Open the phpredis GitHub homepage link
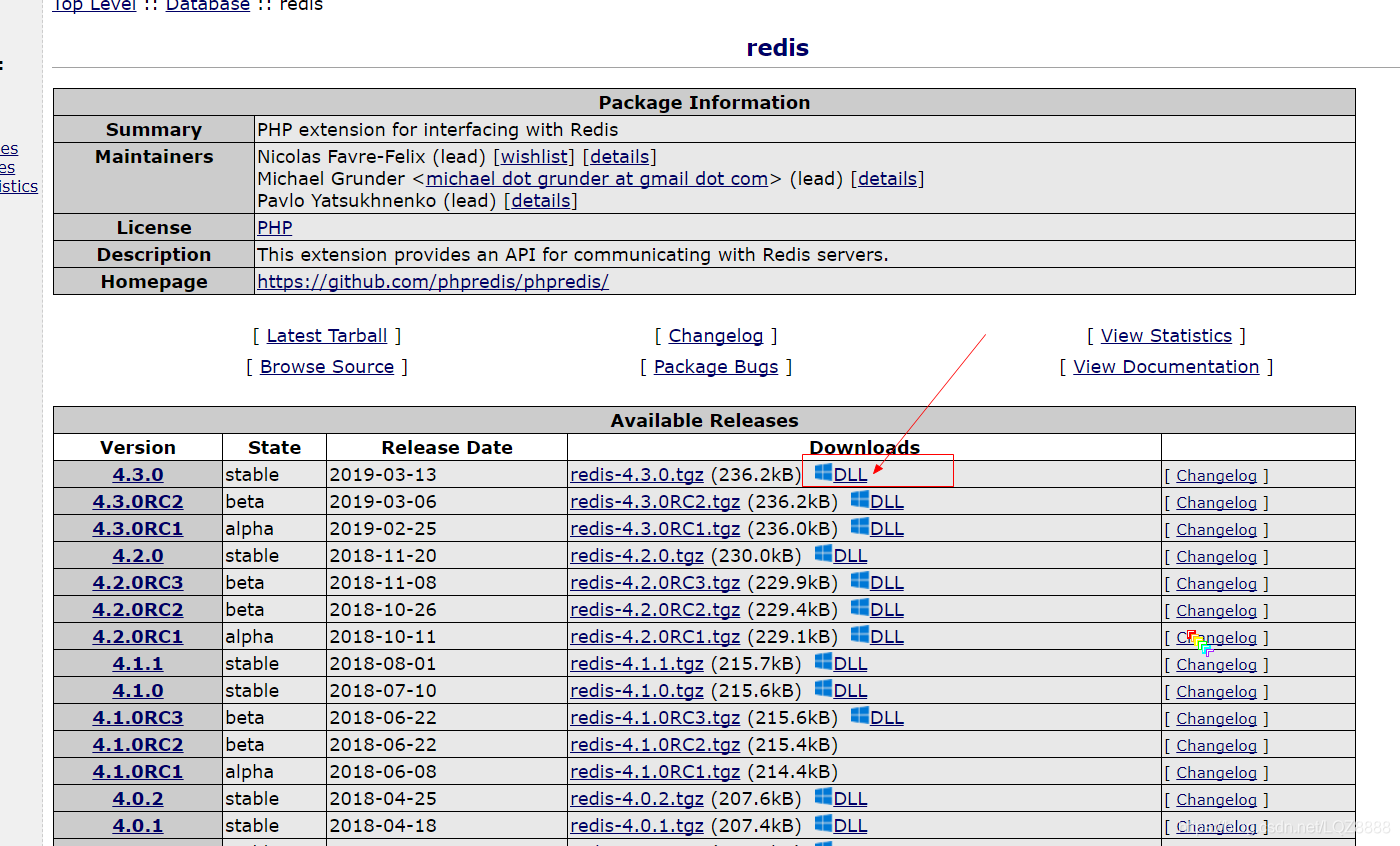Screen dimensions: 1400x846 pos(433,282)
